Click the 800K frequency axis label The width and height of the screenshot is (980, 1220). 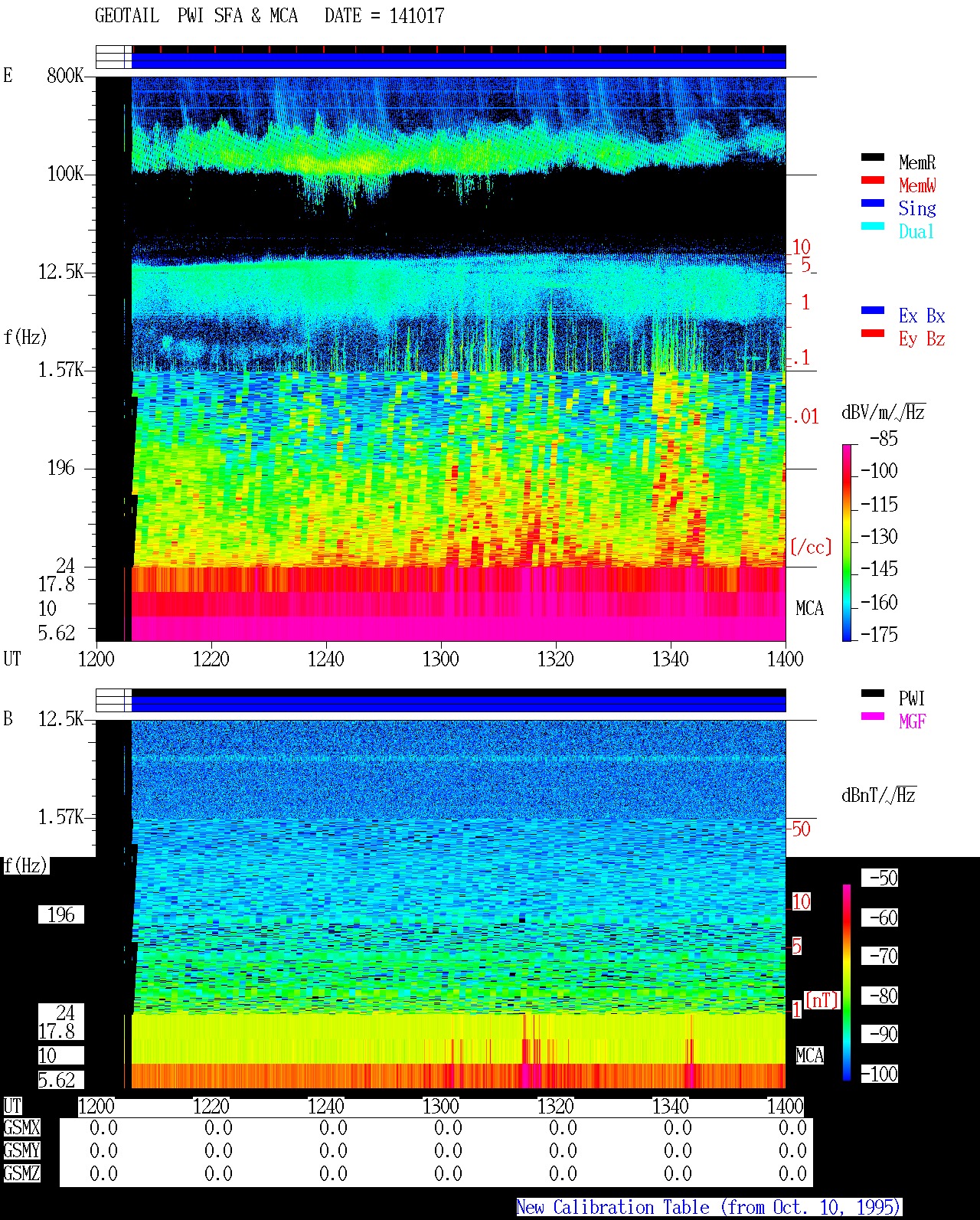[65, 75]
